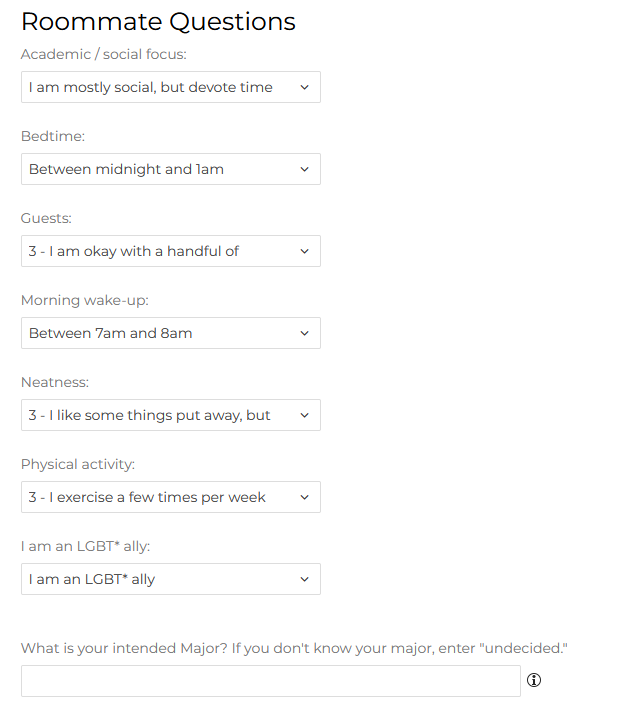The width and height of the screenshot is (630, 727).
Task: Expand the Bedtime dropdown
Action: coord(170,169)
